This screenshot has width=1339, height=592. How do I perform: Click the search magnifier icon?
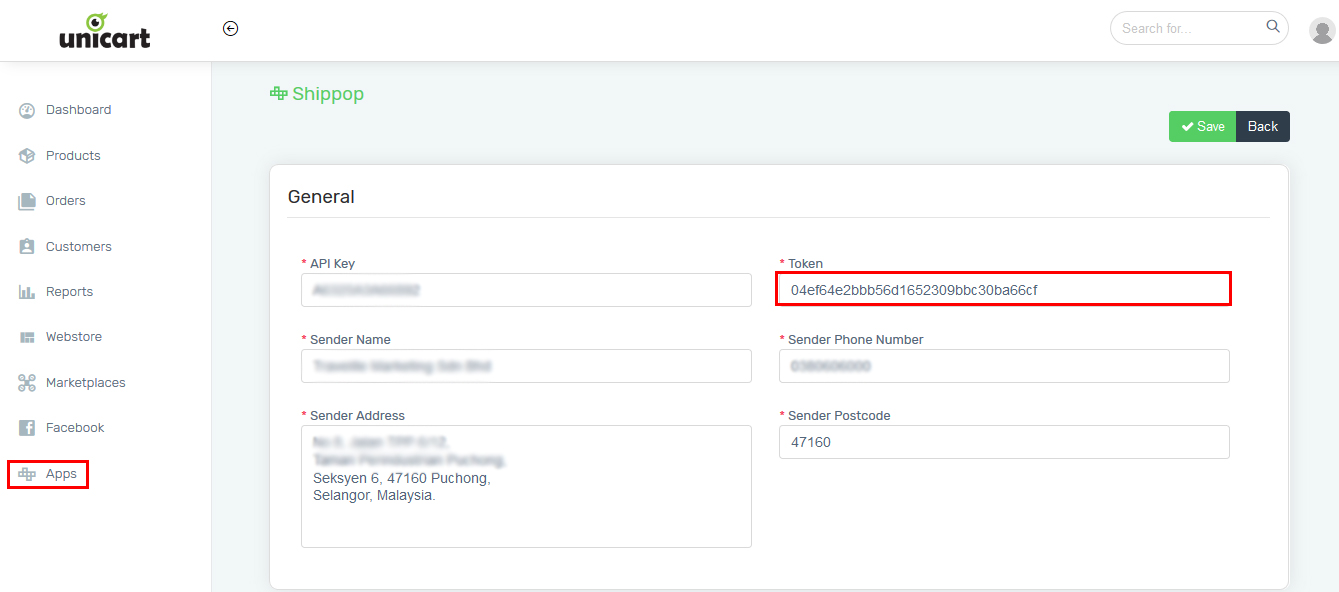pyautogui.click(x=1273, y=27)
